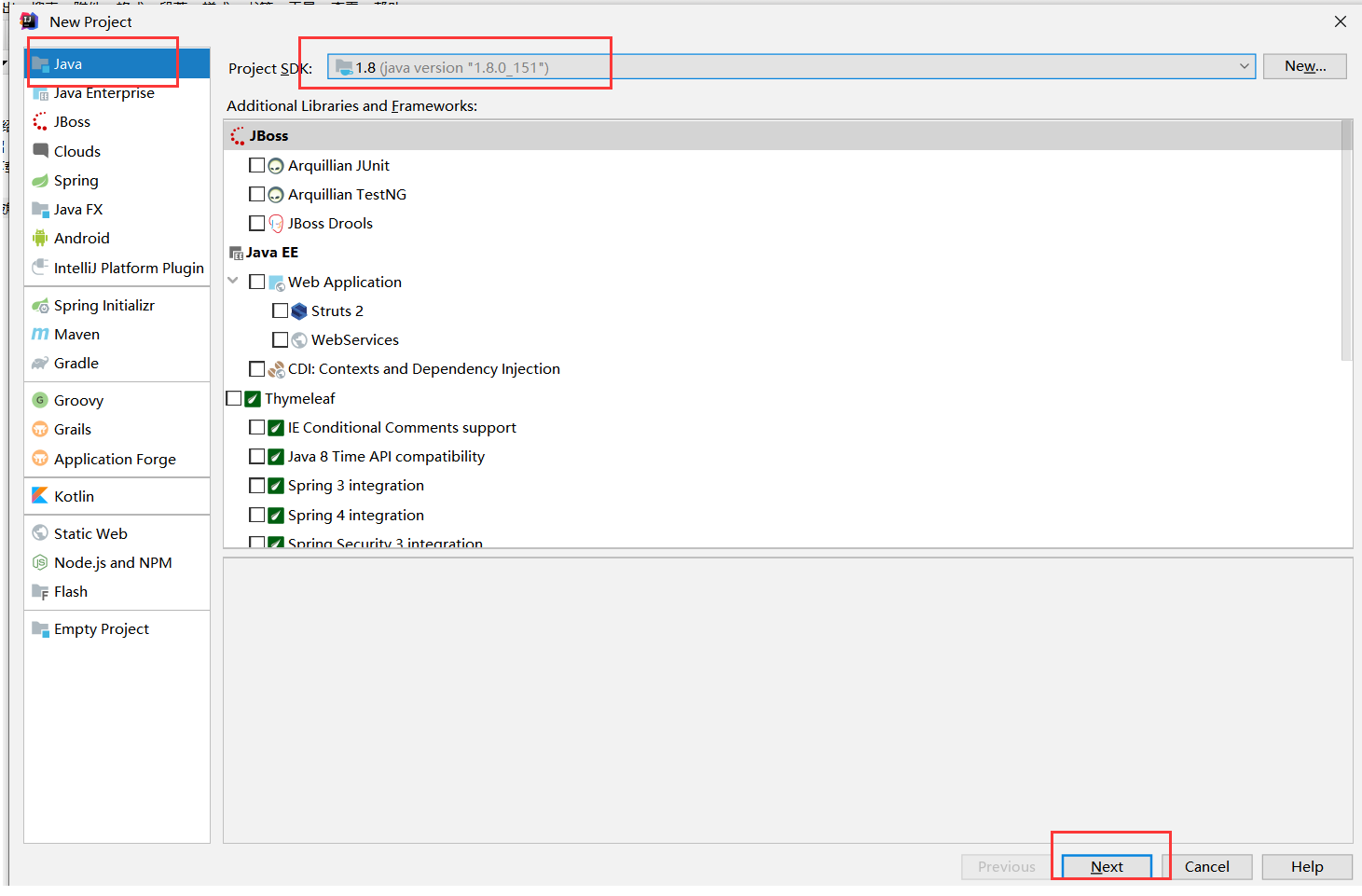Viewport: 1362px width, 896px height.
Task: Select Gradle project type label
Action: [76, 364]
